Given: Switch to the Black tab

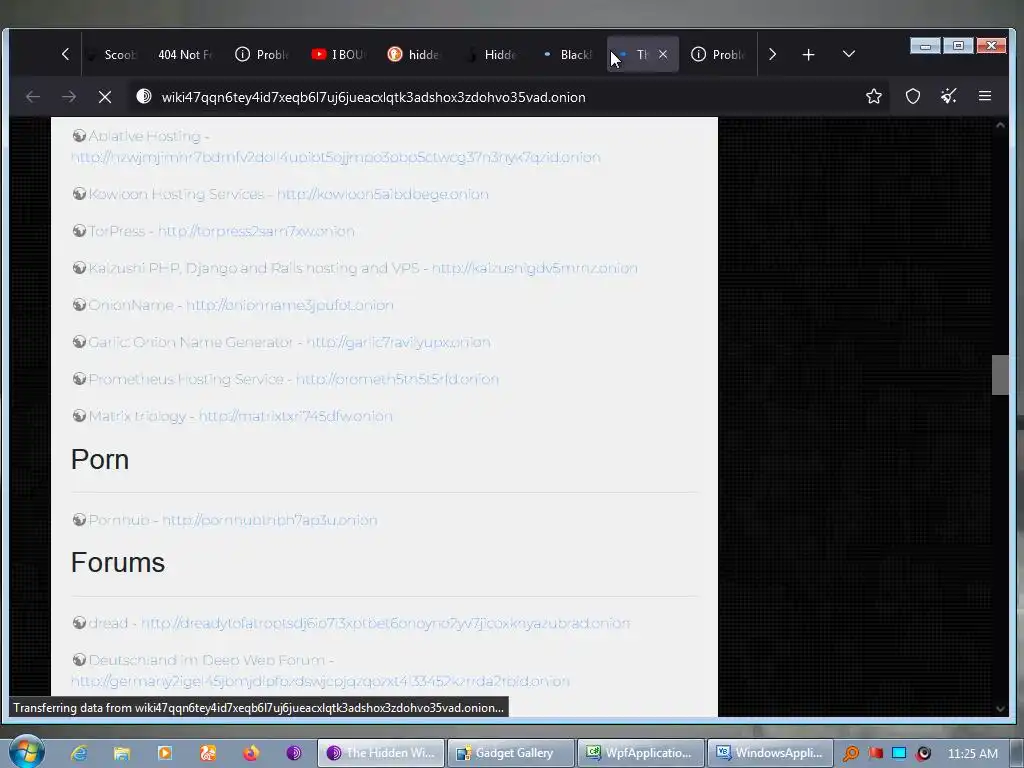Looking at the screenshot, I should [567, 55].
